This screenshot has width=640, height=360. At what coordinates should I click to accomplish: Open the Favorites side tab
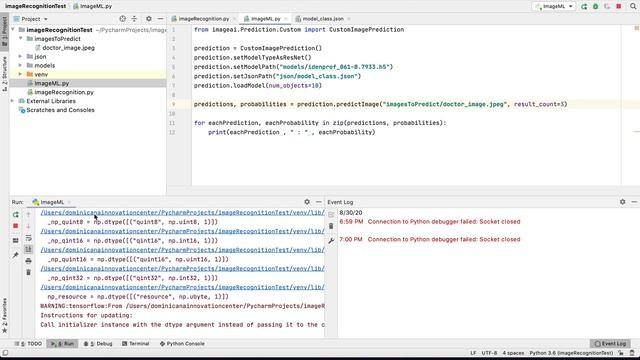(4, 315)
